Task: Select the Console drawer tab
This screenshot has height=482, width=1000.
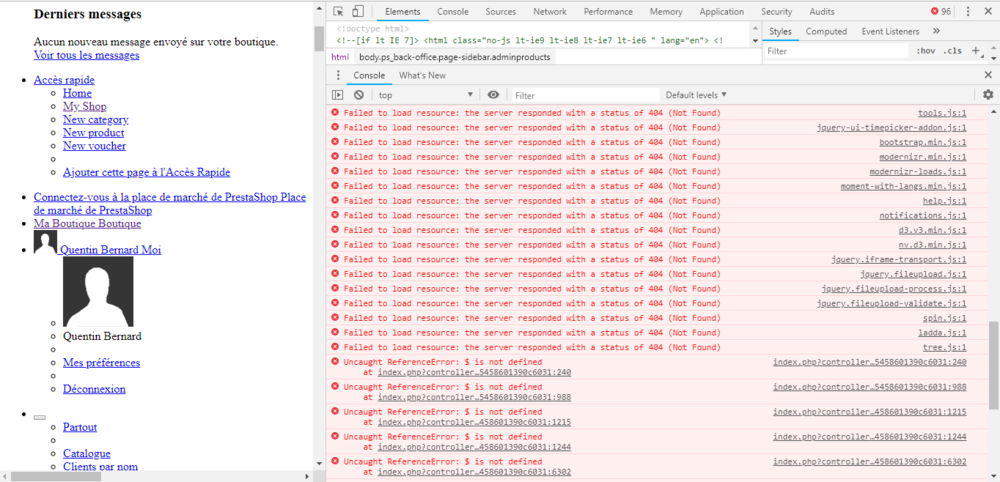Action: click(x=369, y=75)
